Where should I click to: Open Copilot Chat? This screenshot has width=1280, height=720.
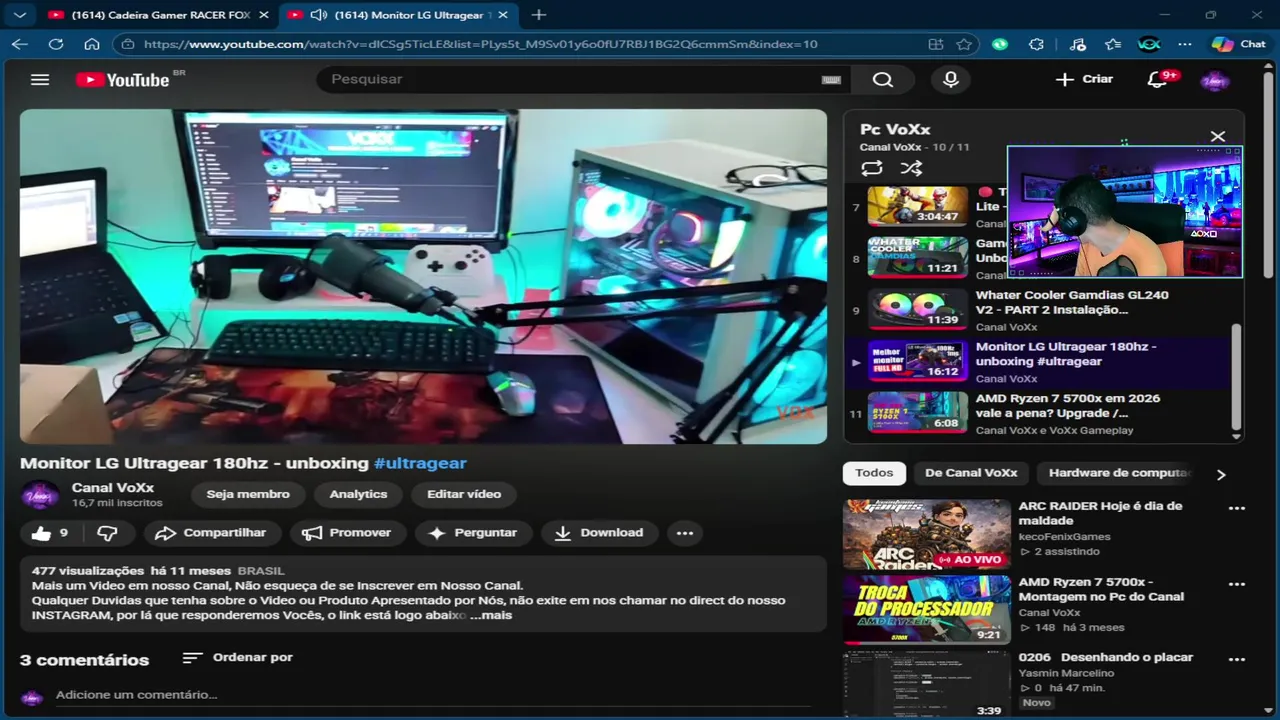[x=1238, y=44]
